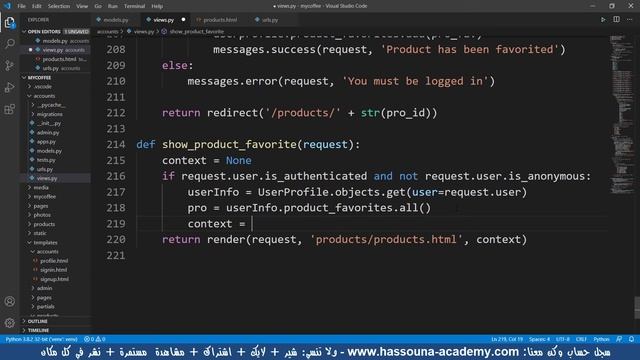Viewport: 640px width, 360px height.
Task: Click the VS Code logo icon in title bar
Action: (x=7, y=6)
